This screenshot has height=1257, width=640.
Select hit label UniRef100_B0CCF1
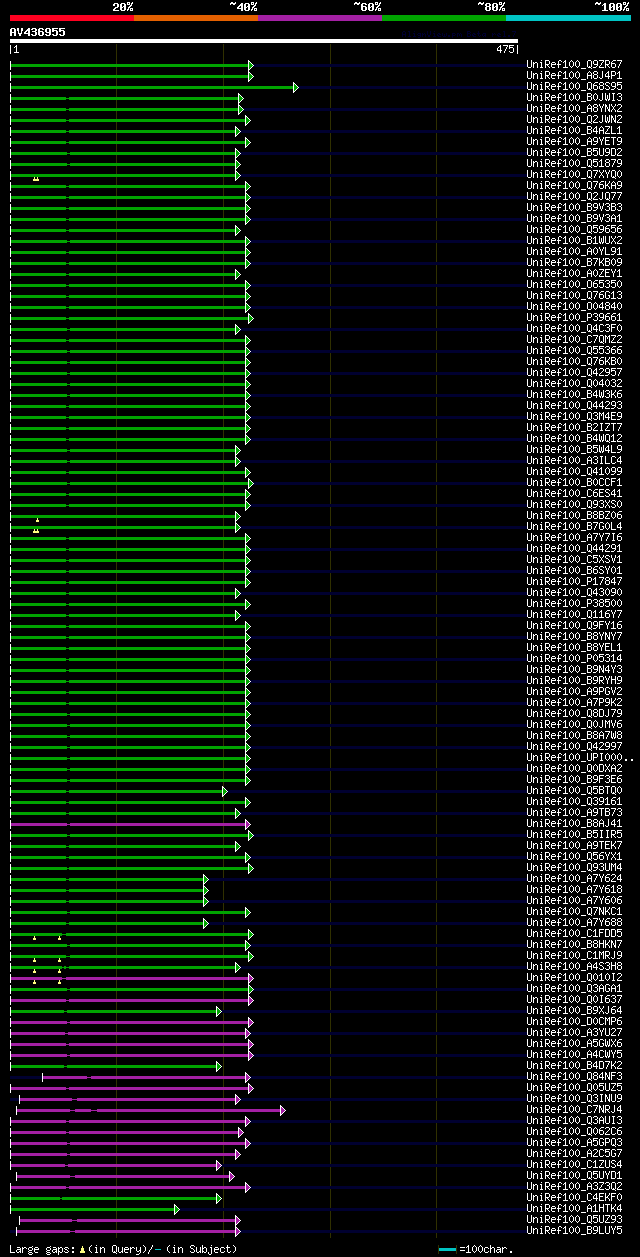coord(574,482)
